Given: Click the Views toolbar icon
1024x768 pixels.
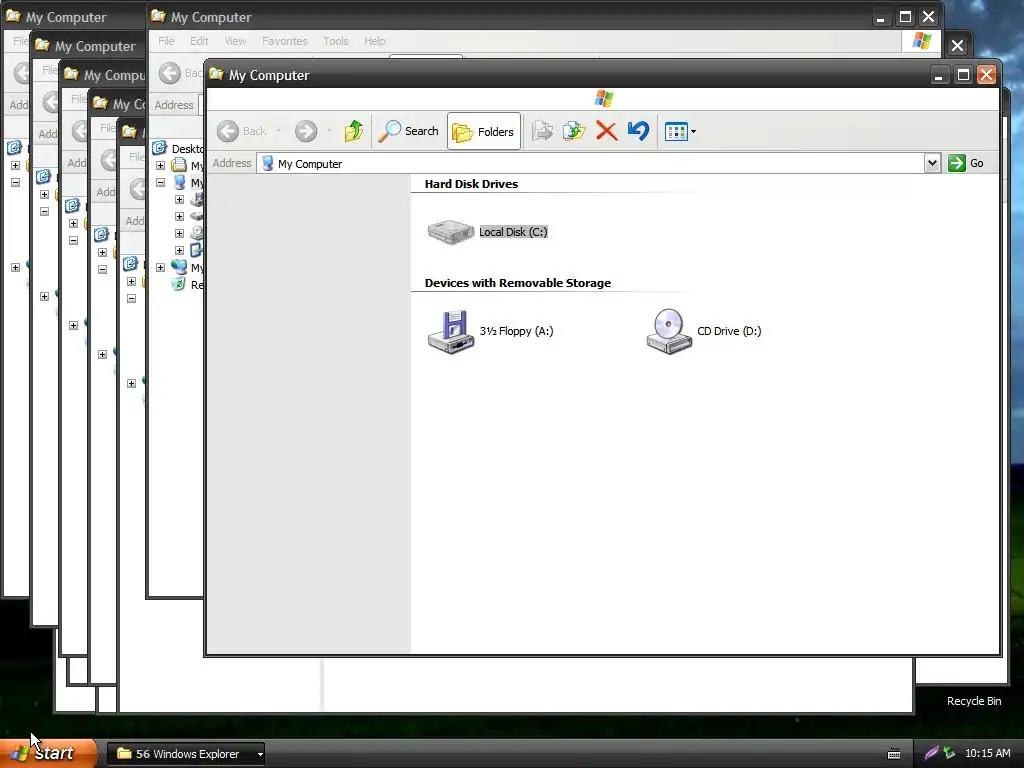Looking at the screenshot, I should (x=676, y=132).
